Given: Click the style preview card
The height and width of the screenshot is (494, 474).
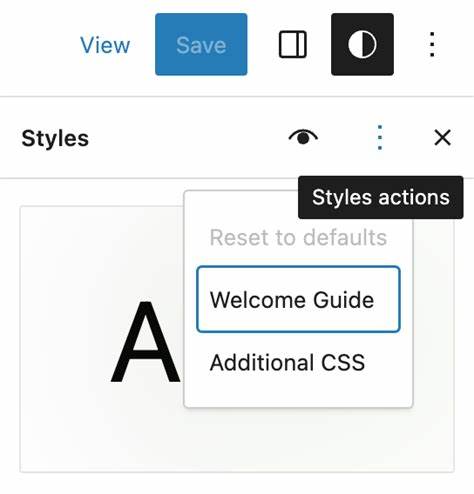Looking at the screenshot, I should click(237, 339).
